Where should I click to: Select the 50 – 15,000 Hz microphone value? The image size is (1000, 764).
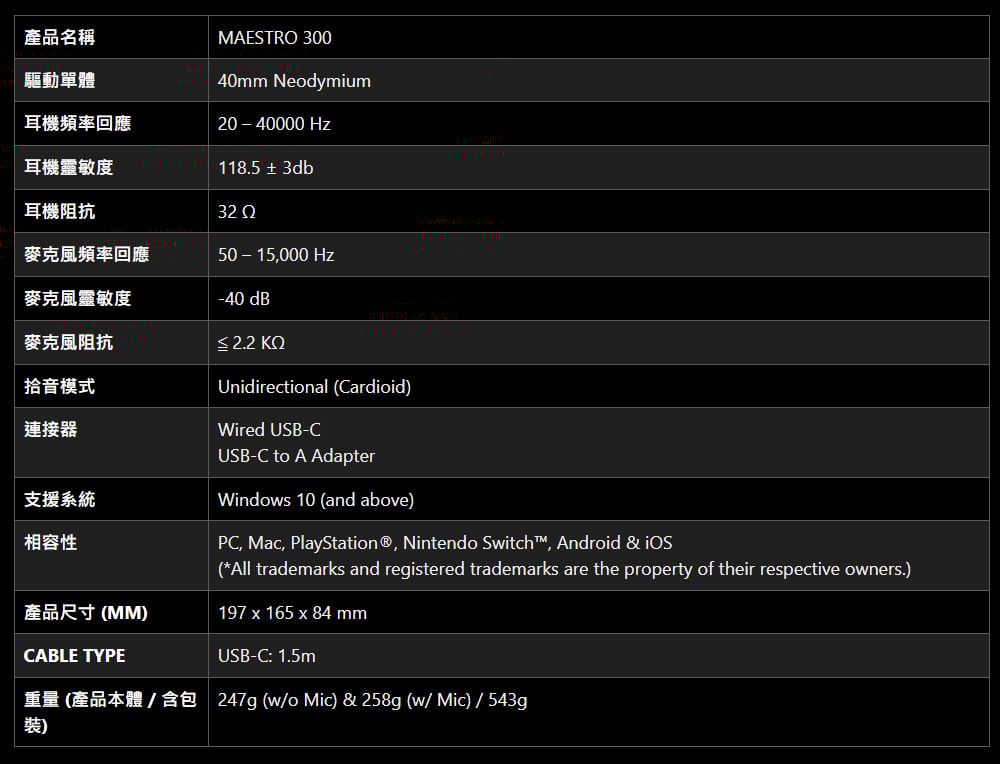pos(276,255)
